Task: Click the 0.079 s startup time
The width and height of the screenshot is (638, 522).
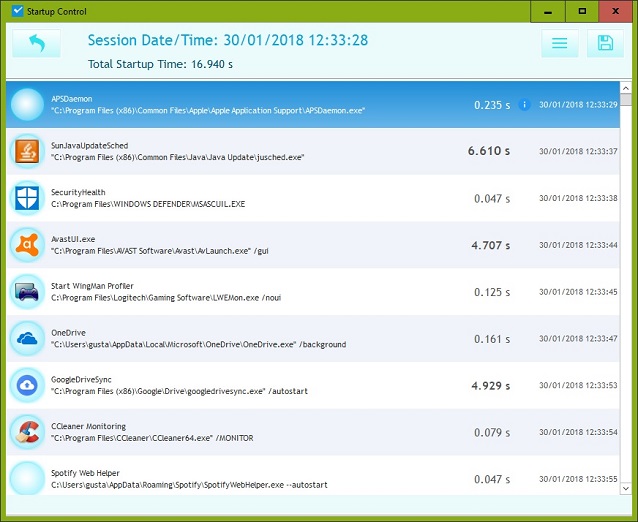Action: (492, 432)
